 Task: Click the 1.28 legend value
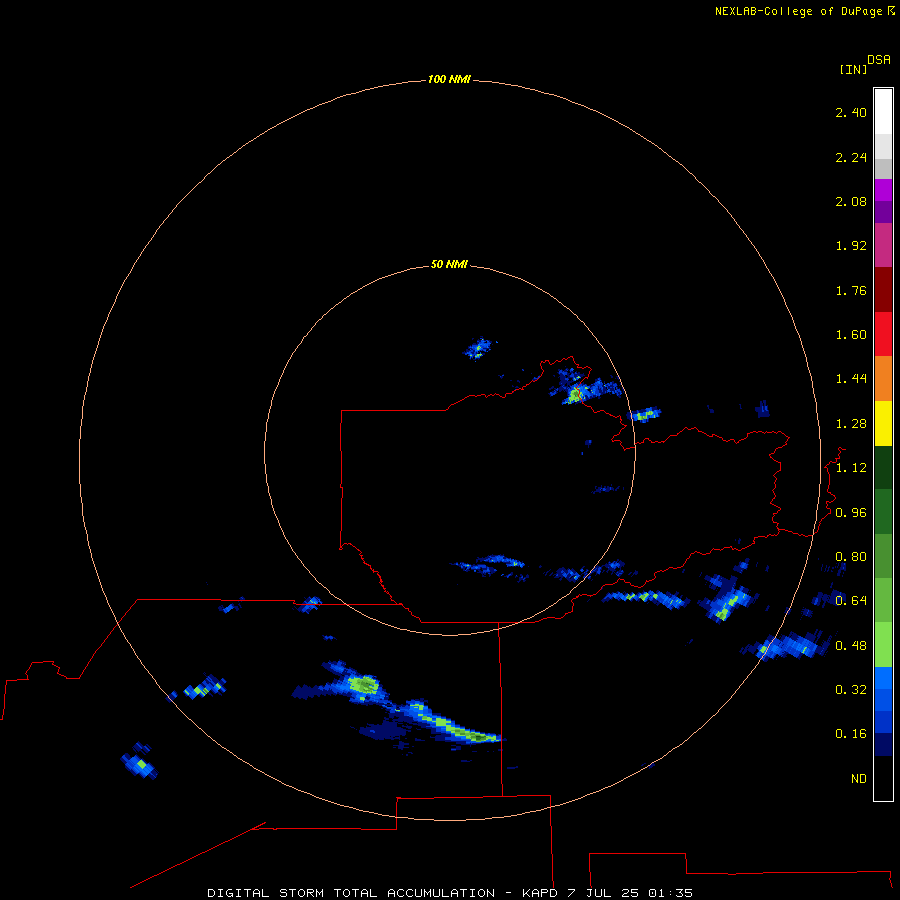[x=851, y=424]
